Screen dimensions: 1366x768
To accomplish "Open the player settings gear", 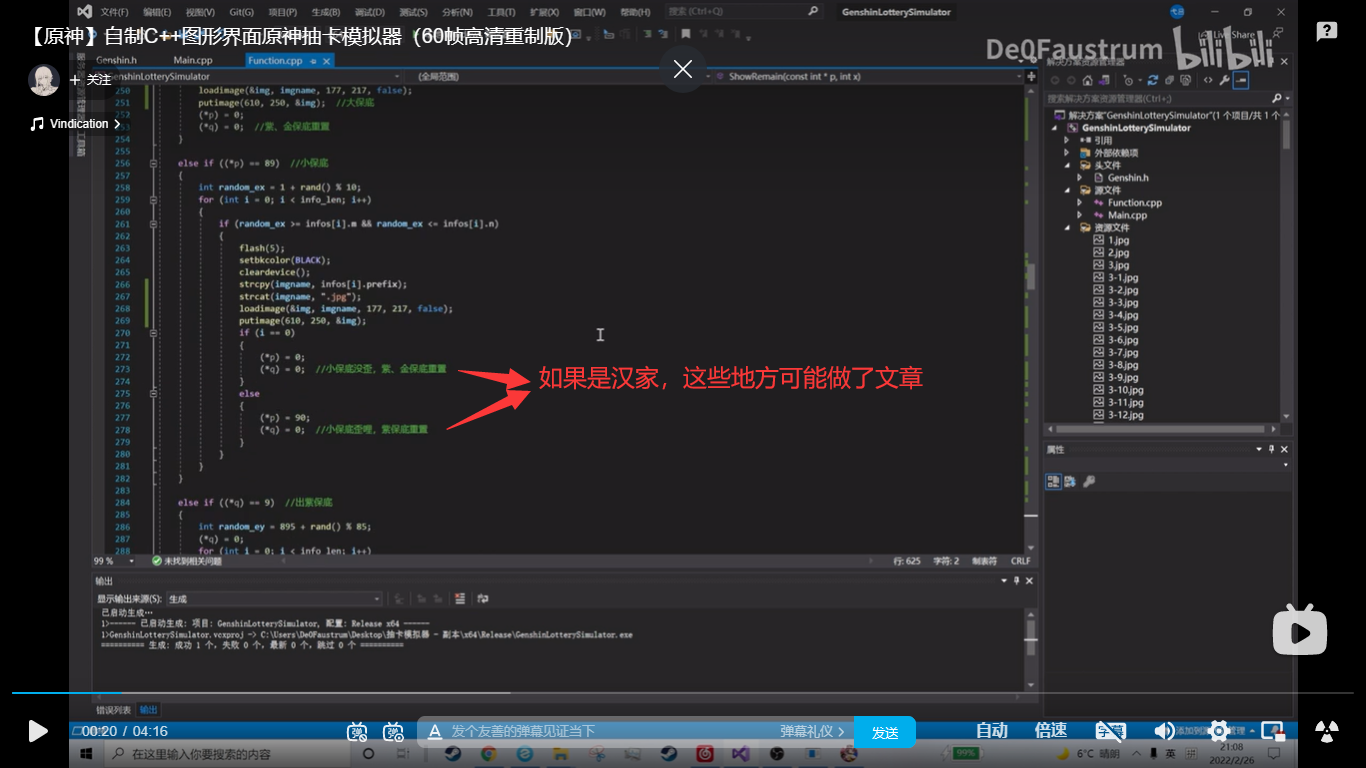I will [x=1218, y=731].
